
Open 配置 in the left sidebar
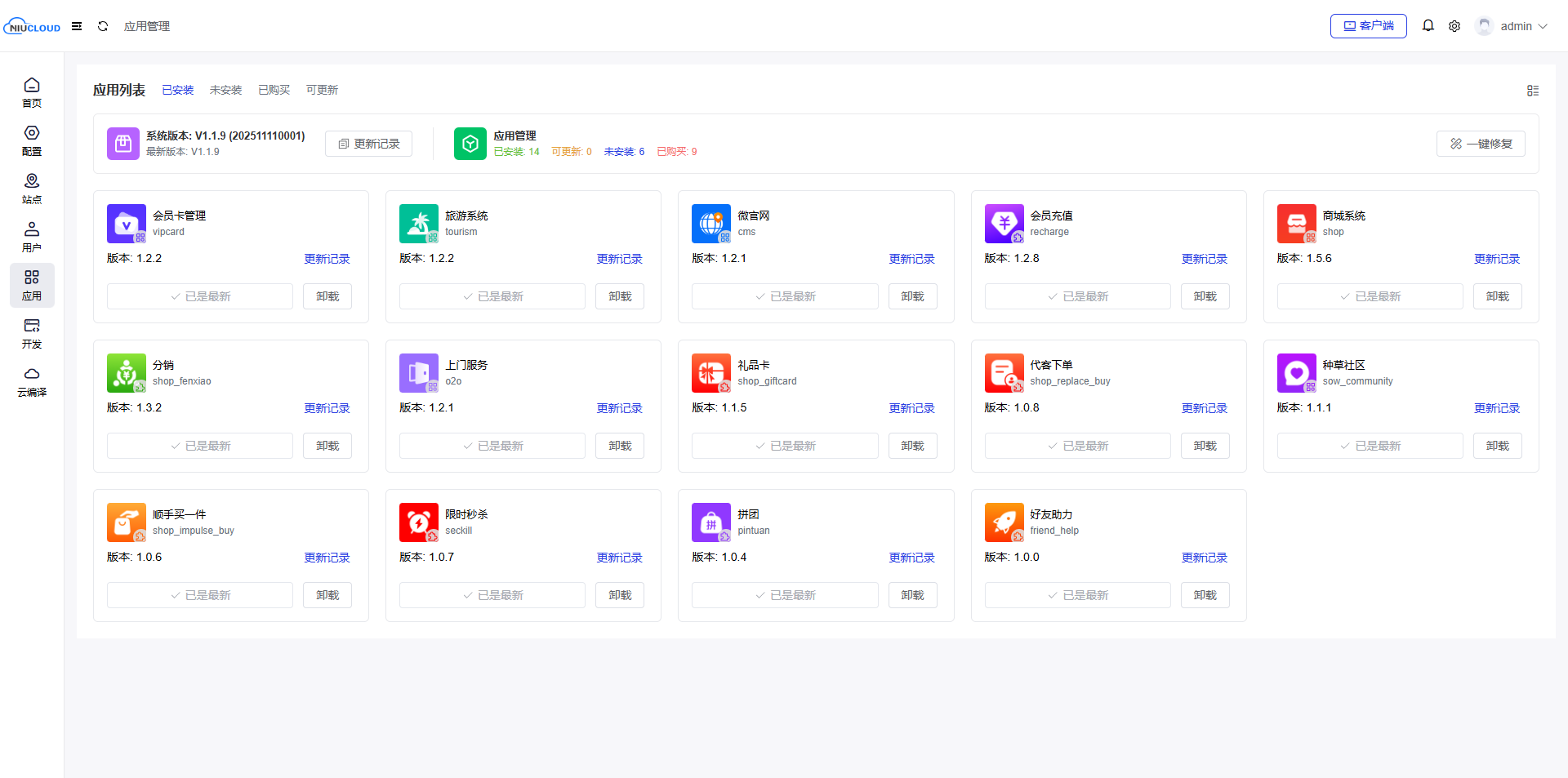tap(32, 140)
